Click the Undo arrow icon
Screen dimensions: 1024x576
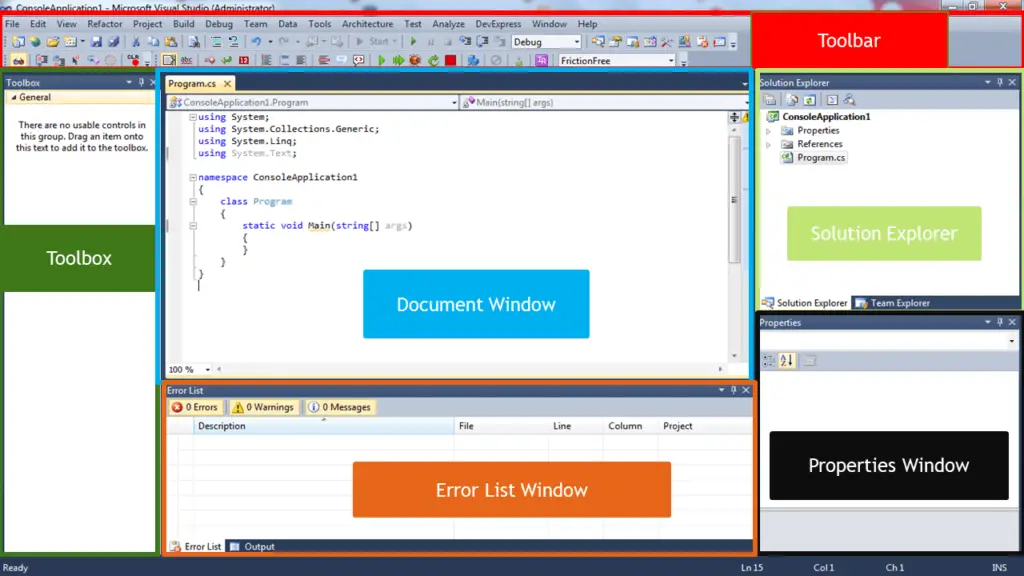pos(256,42)
